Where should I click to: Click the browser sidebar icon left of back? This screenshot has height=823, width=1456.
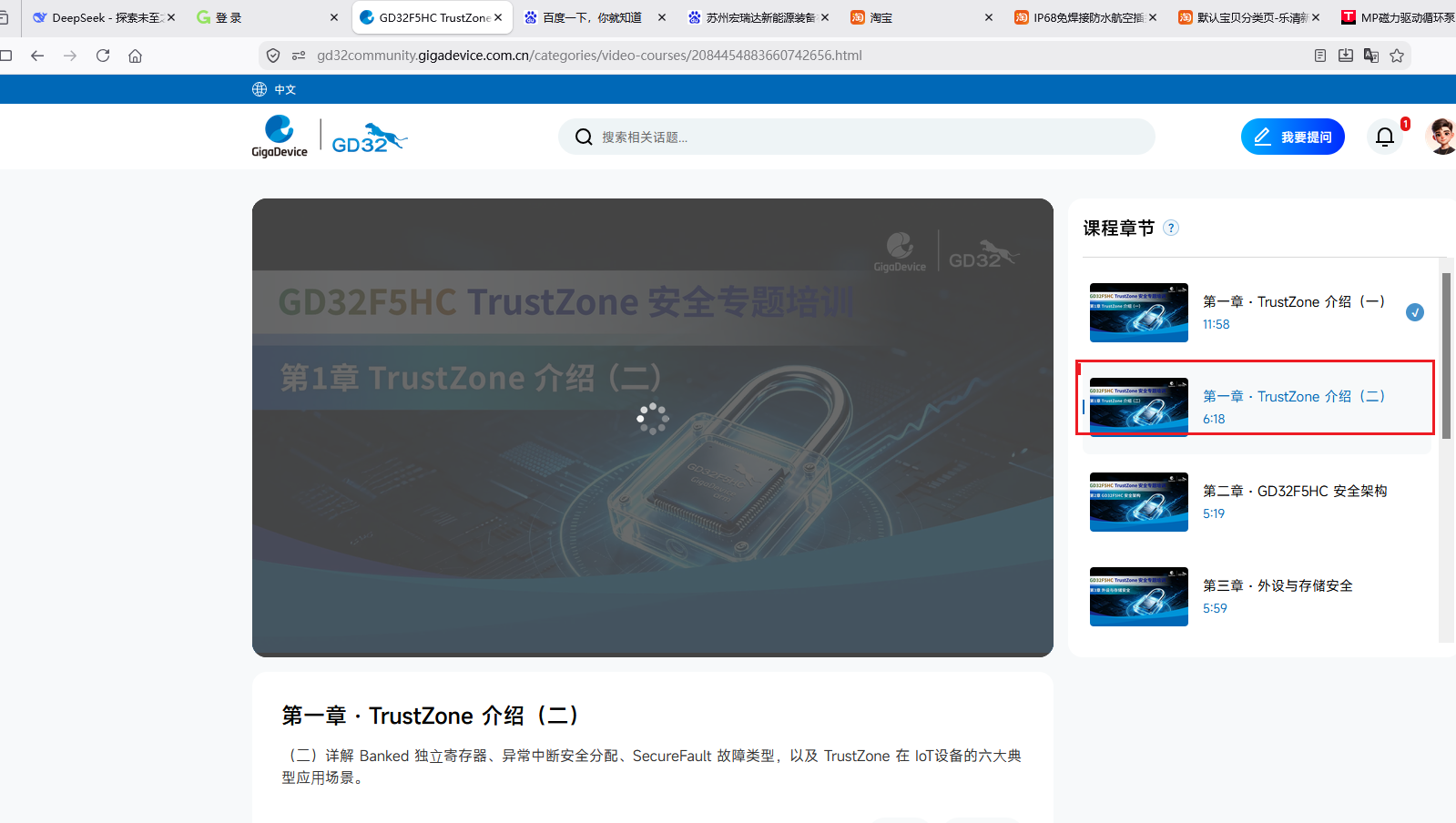[x=5, y=56]
